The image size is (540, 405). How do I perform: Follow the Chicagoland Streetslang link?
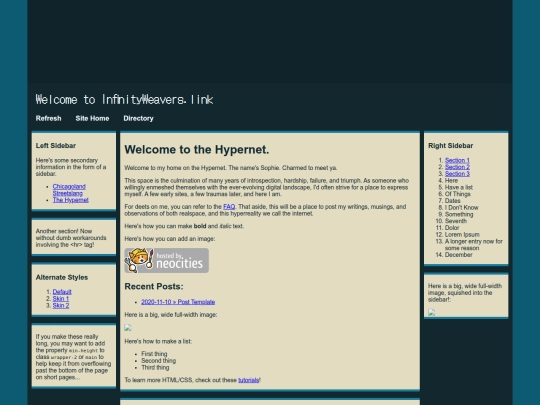click(x=69, y=190)
